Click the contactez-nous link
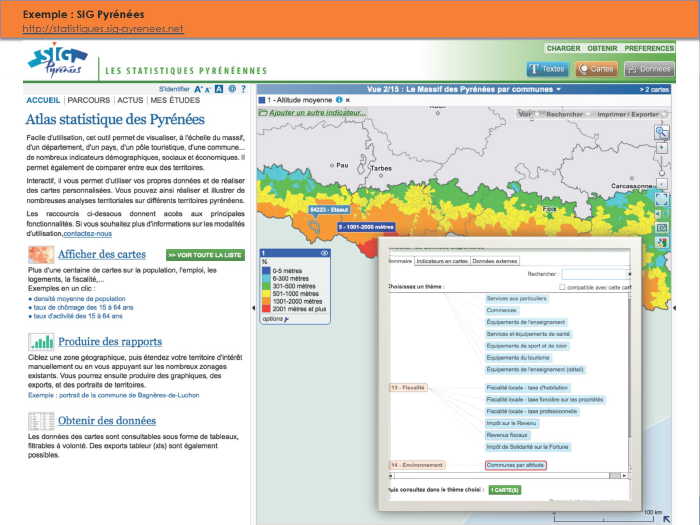The image size is (700, 525). 88,233
